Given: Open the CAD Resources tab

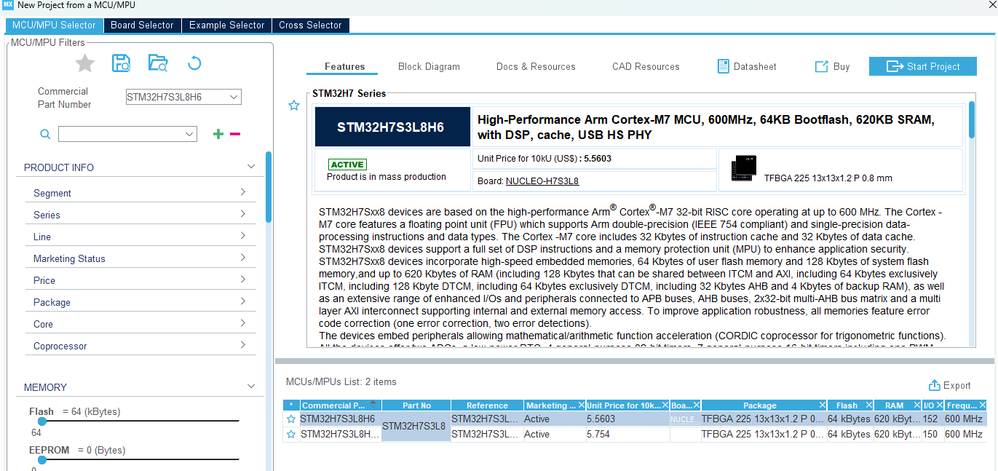Looking at the screenshot, I should click(646, 66).
